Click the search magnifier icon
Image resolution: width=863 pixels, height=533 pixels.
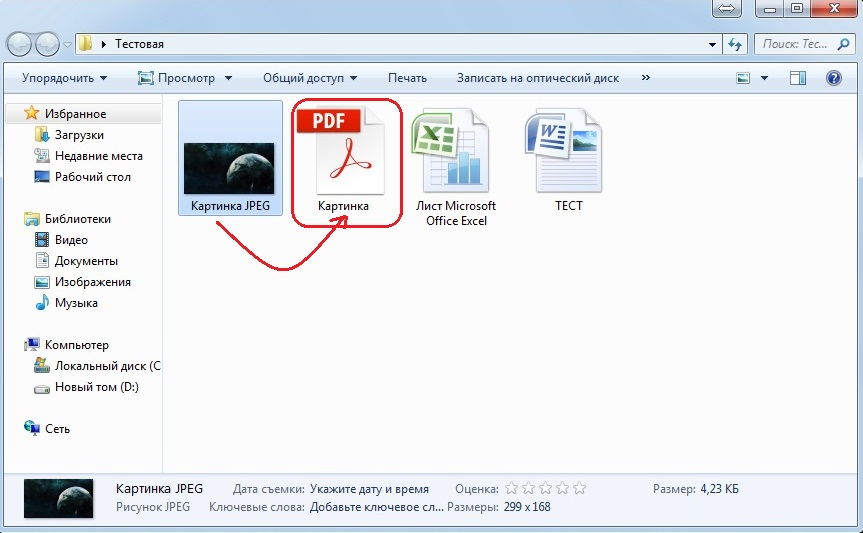coord(843,44)
